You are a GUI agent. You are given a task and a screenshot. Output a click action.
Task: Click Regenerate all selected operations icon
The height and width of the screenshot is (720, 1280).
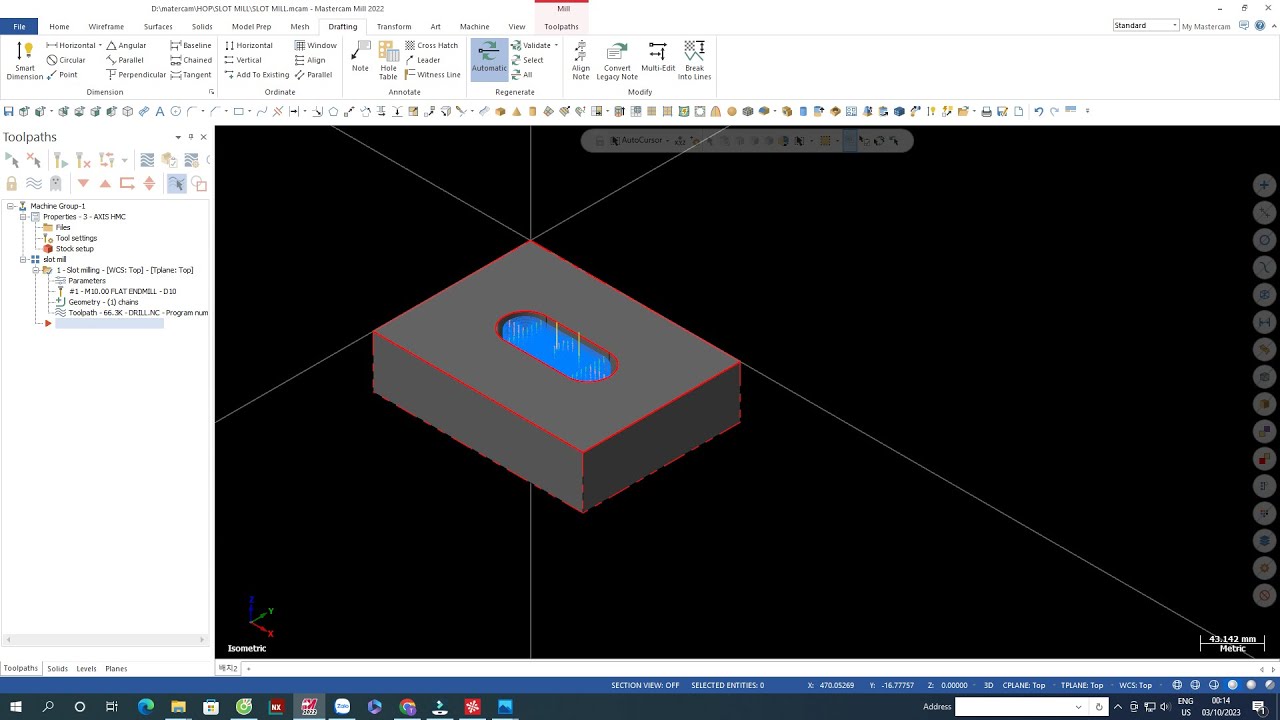pos(60,160)
